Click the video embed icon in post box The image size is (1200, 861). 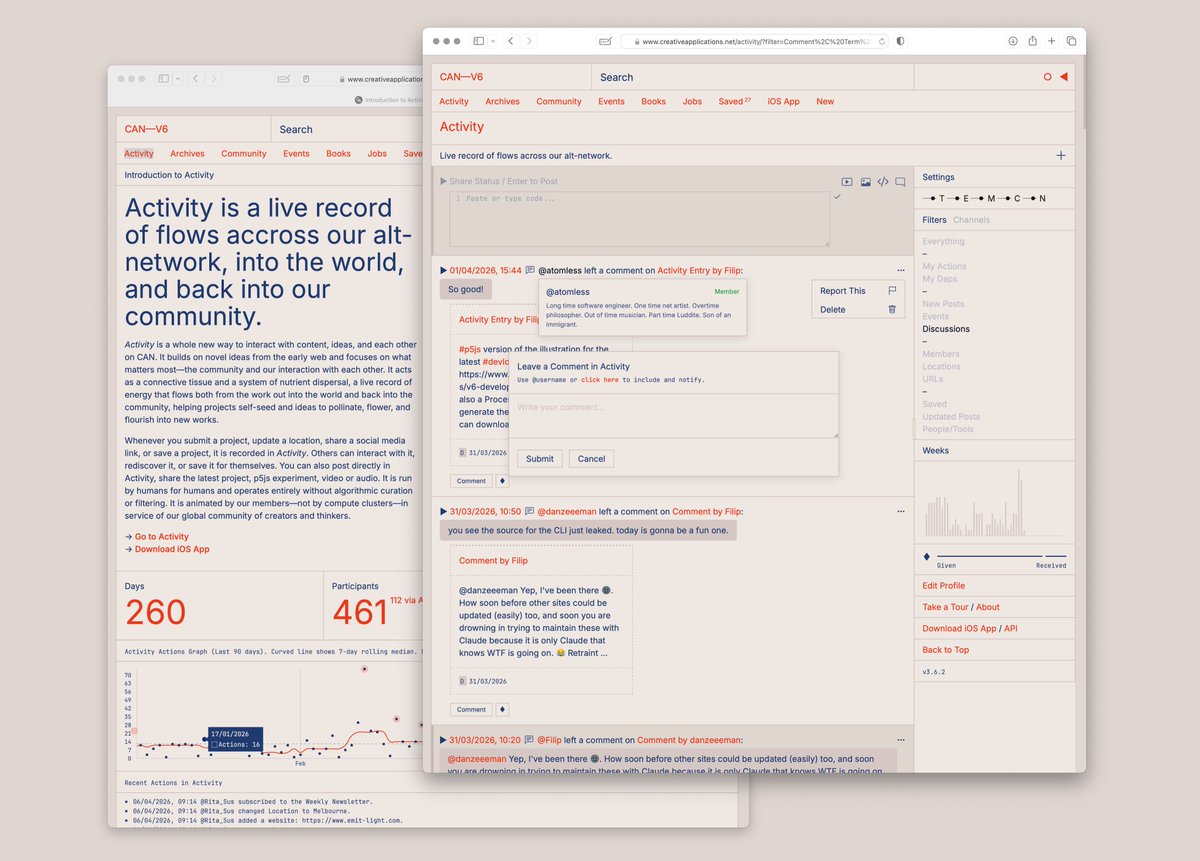click(x=847, y=182)
